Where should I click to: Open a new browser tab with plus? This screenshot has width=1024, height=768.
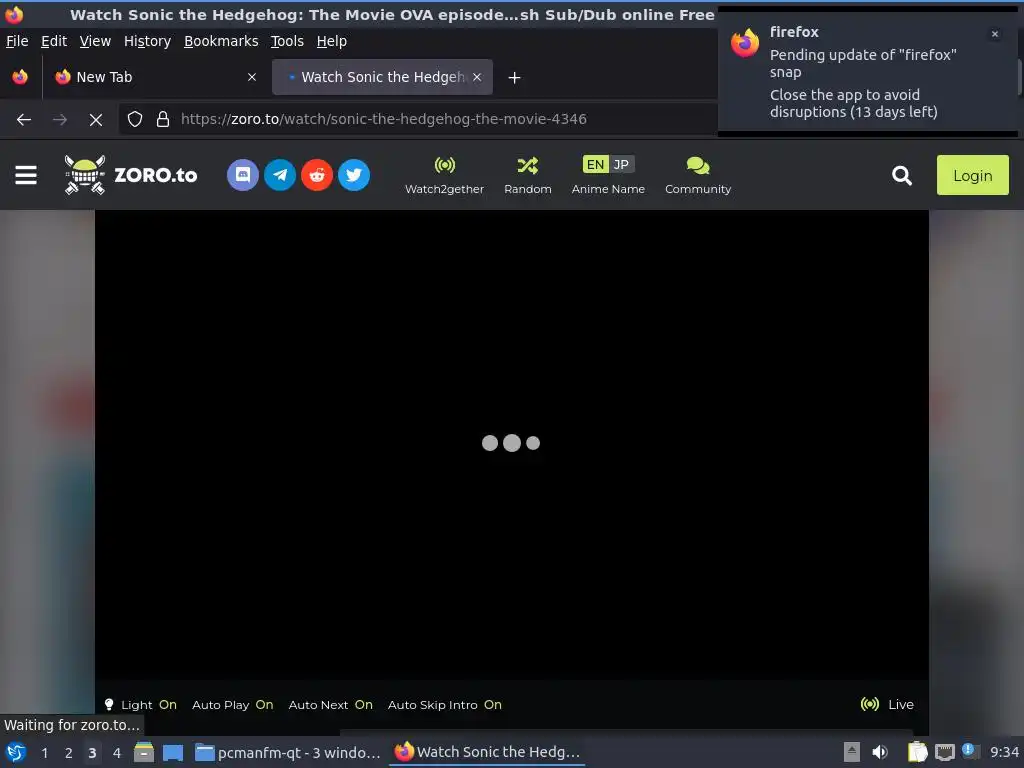pos(515,78)
